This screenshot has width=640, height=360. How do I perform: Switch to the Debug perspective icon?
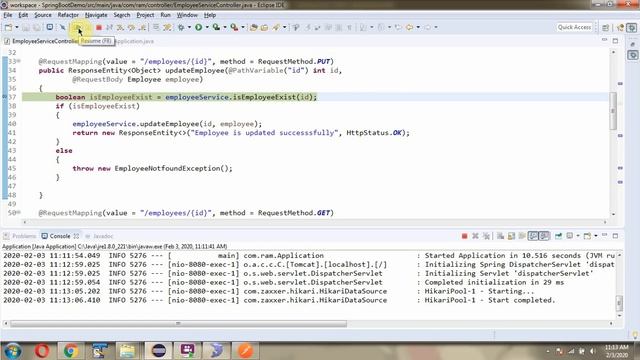pyautogui.click(x=632, y=27)
